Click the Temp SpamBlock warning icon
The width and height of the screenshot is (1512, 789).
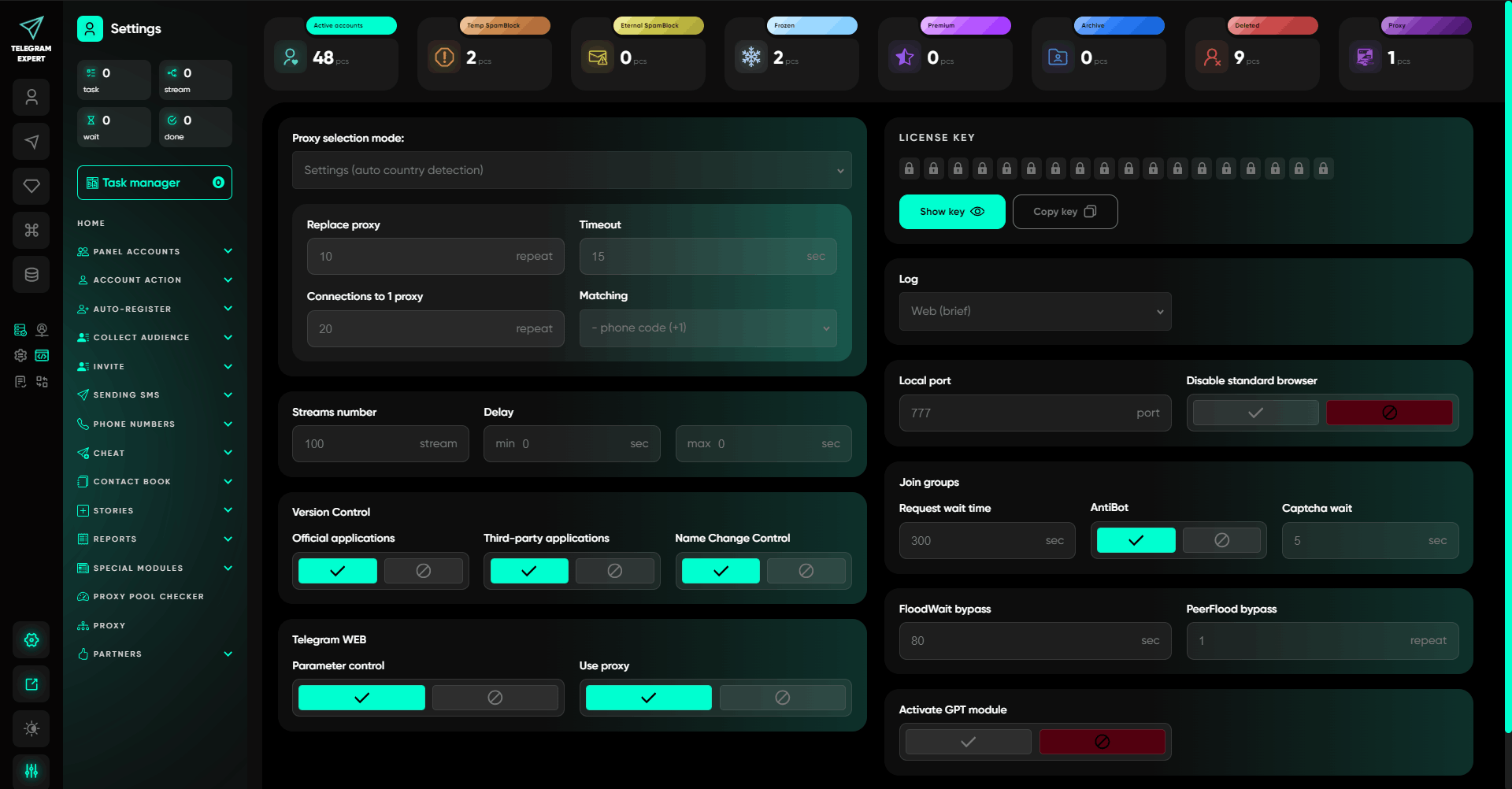[x=444, y=57]
